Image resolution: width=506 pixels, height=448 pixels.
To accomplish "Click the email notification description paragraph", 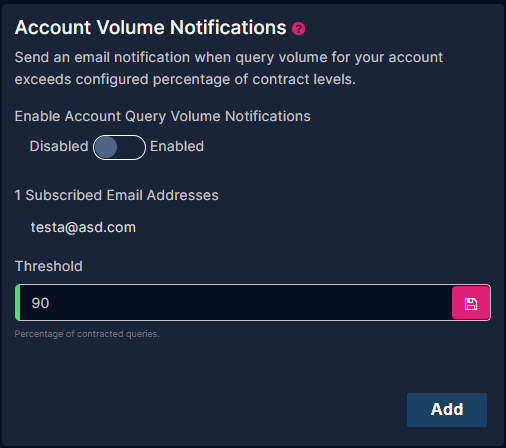I will (229, 68).
